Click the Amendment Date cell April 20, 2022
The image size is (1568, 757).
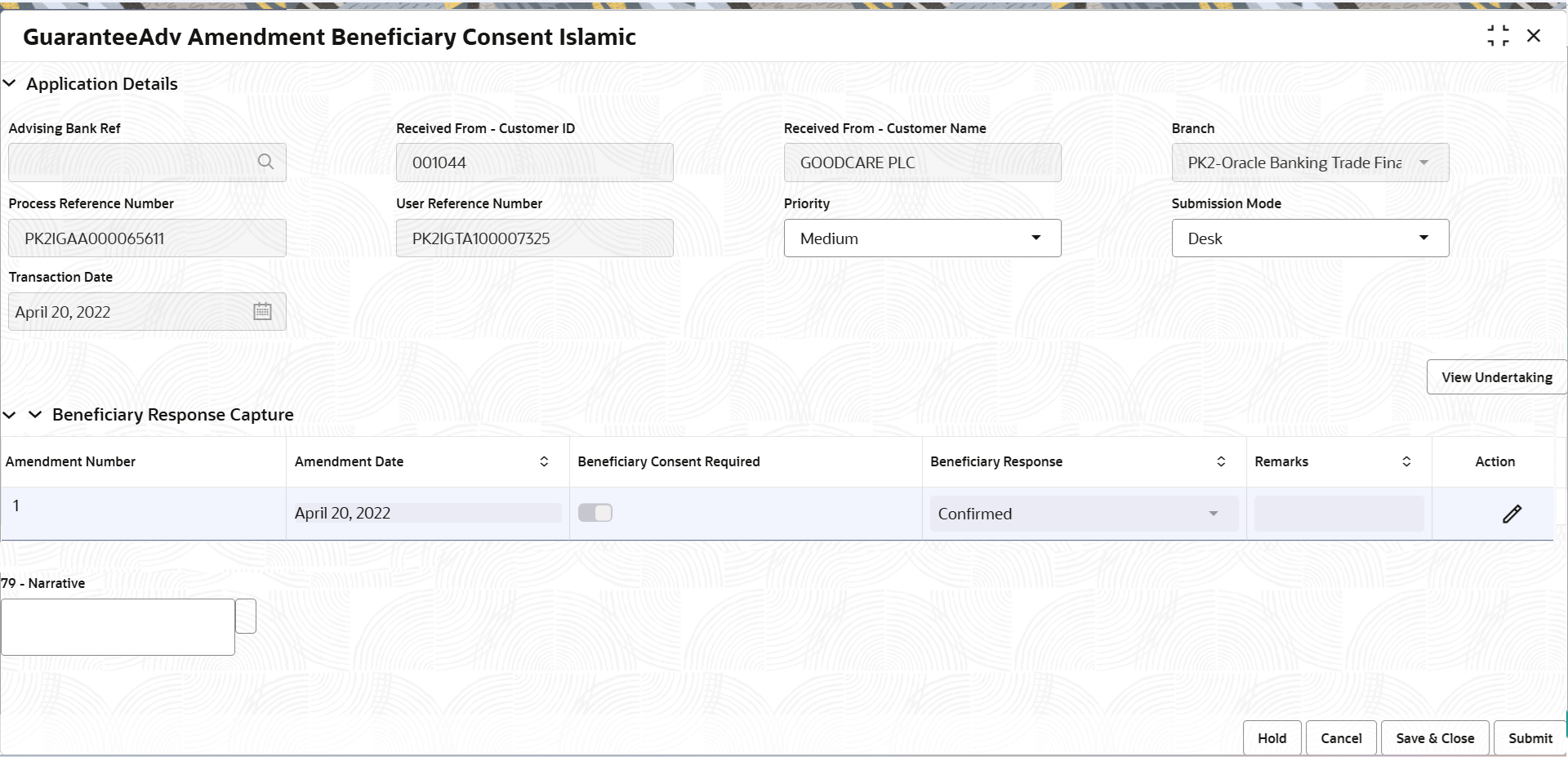427,513
